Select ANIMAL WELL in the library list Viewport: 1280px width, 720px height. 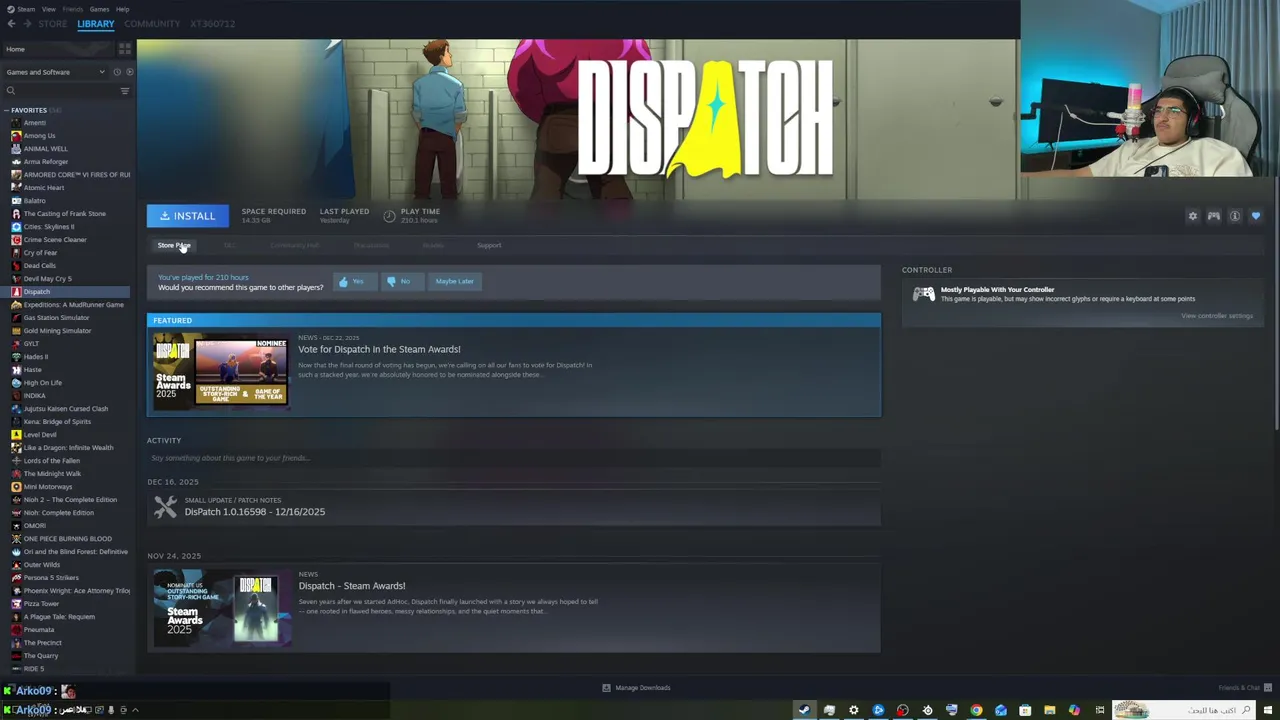click(45, 149)
